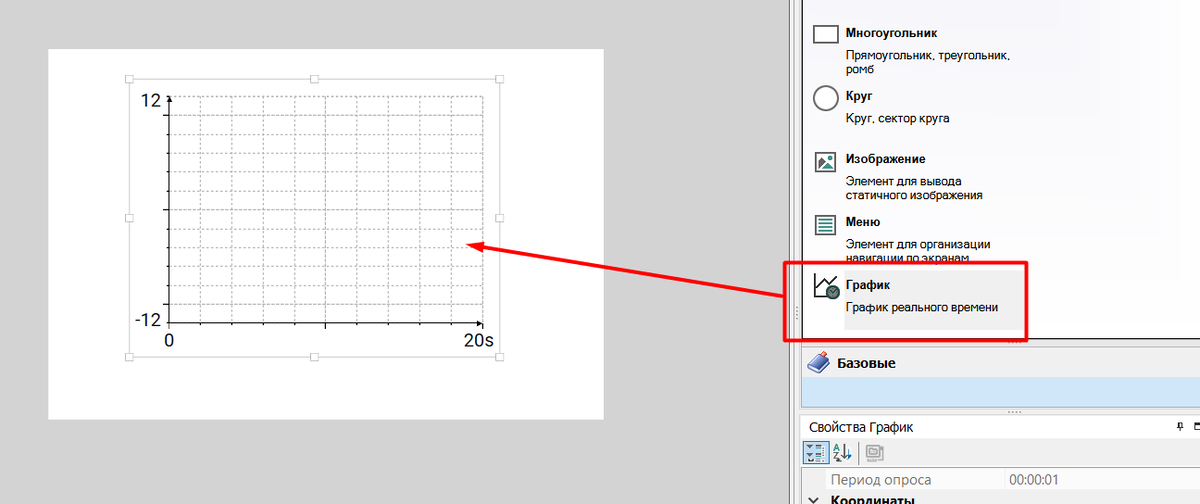Click the bottom-center handle of chart

pos(314,356)
